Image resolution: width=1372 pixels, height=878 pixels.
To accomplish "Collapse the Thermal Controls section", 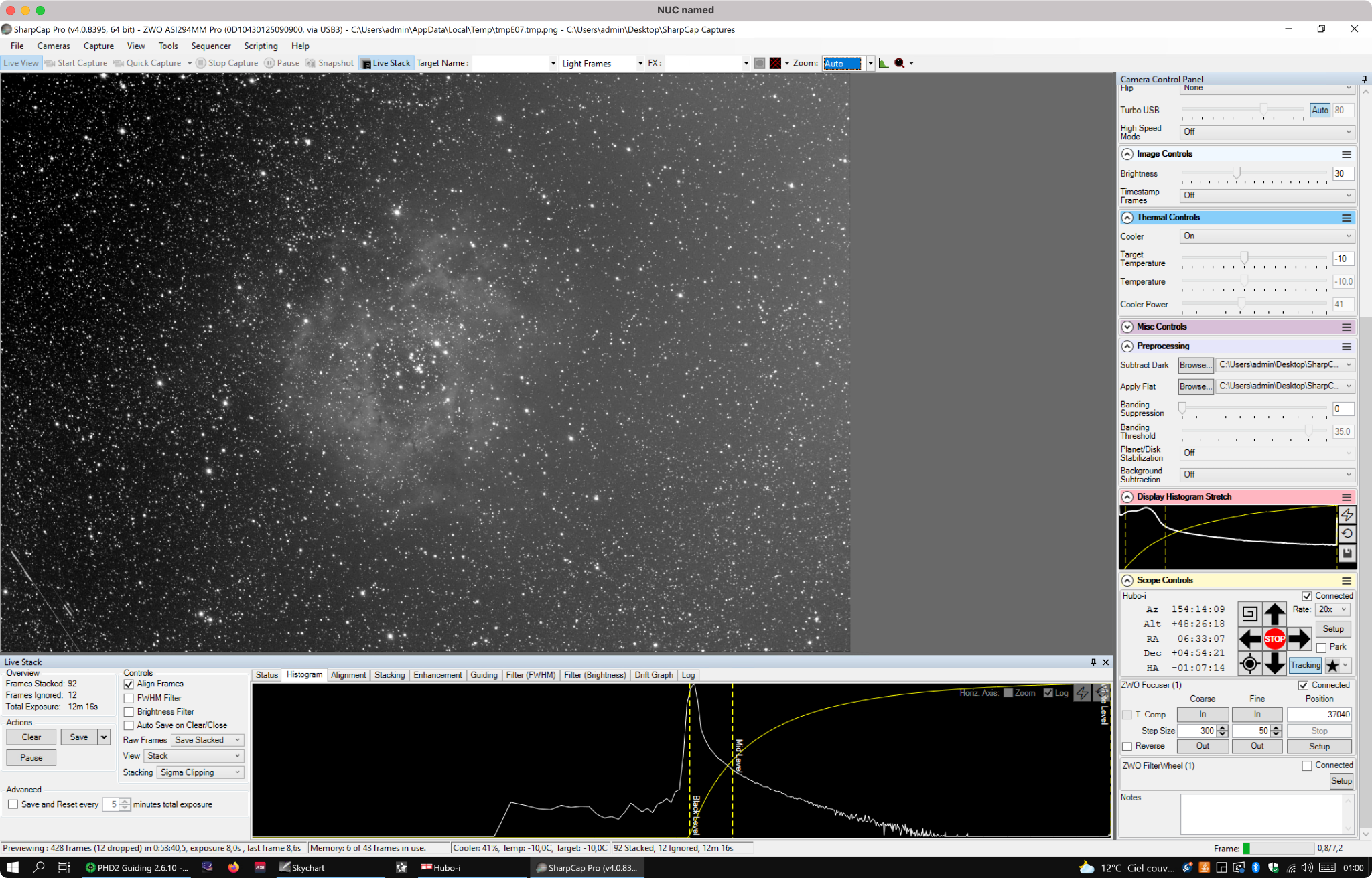I will click(x=1127, y=218).
